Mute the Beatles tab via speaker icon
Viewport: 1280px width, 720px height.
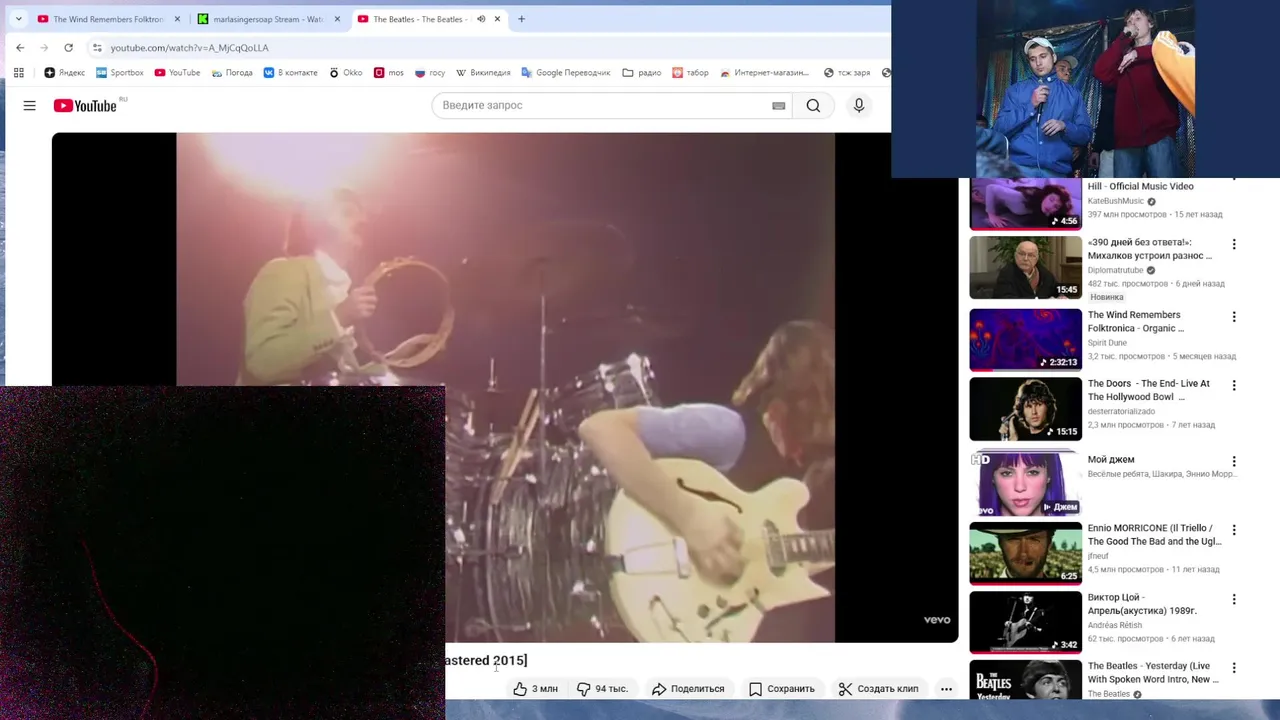pos(480,19)
